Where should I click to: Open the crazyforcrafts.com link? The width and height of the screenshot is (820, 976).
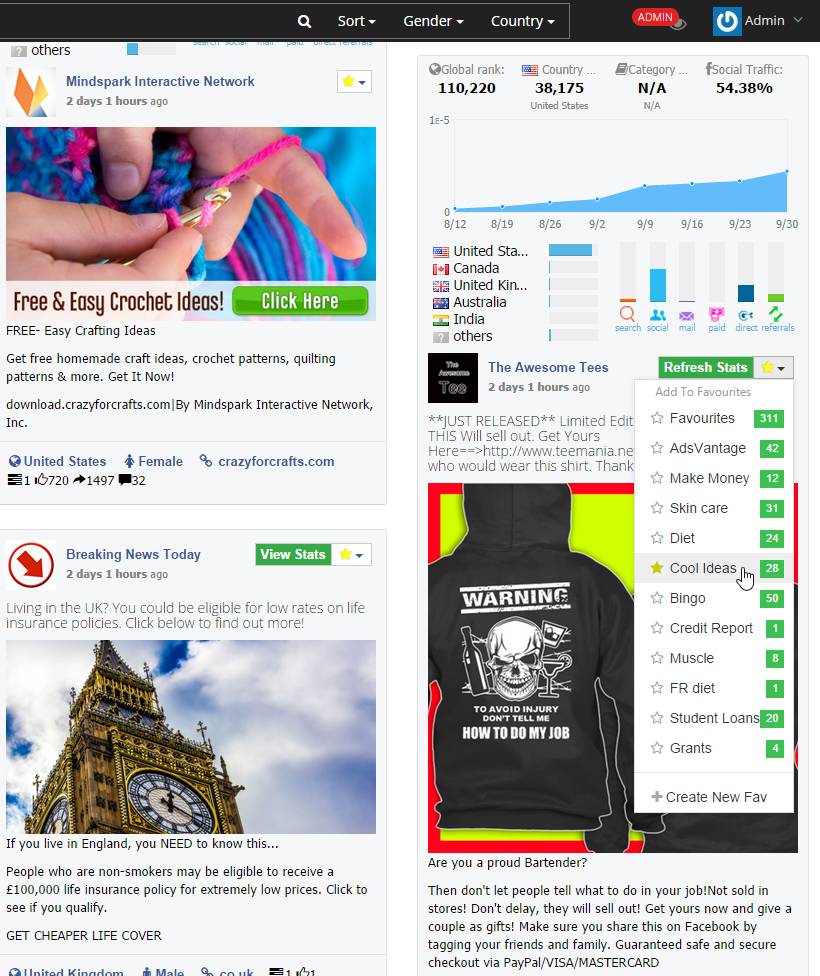click(x=276, y=461)
